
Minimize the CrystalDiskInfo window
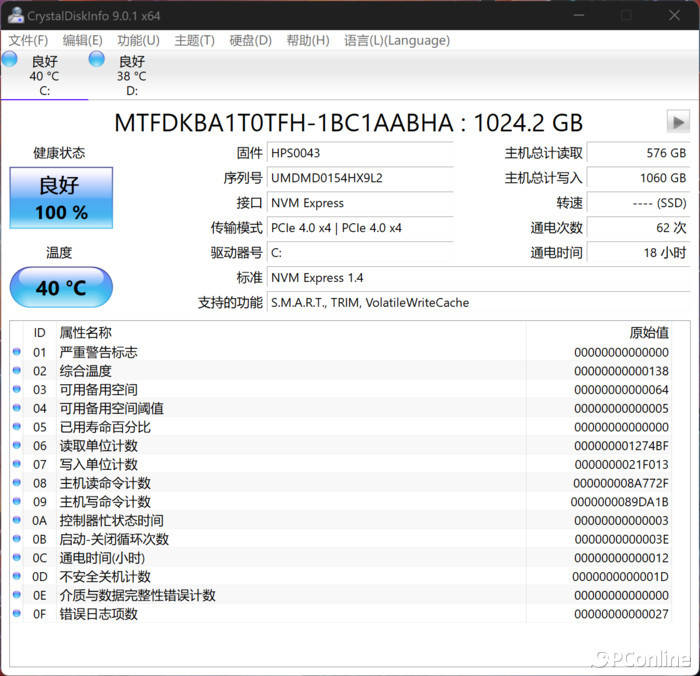(x=579, y=15)
